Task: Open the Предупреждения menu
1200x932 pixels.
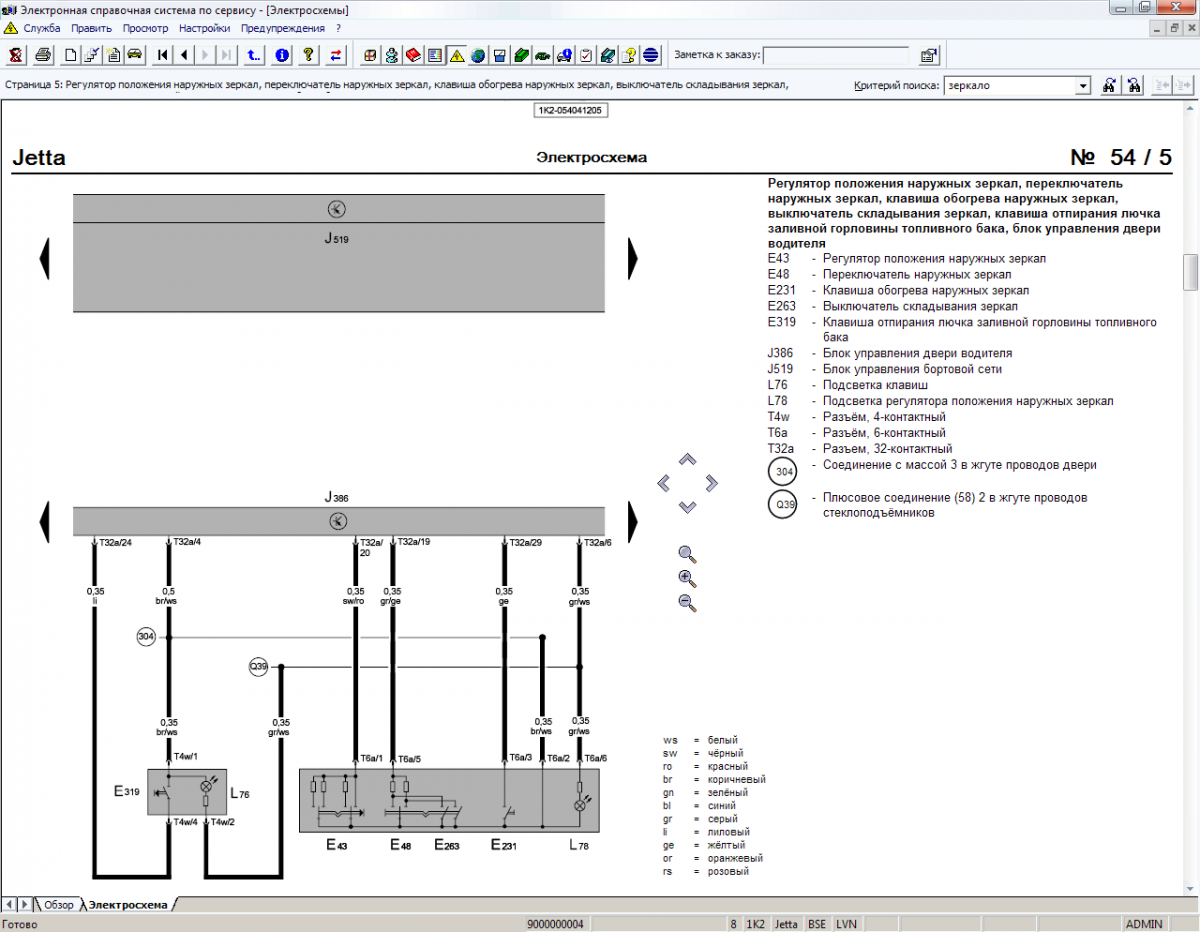Action: click(283, 28)
